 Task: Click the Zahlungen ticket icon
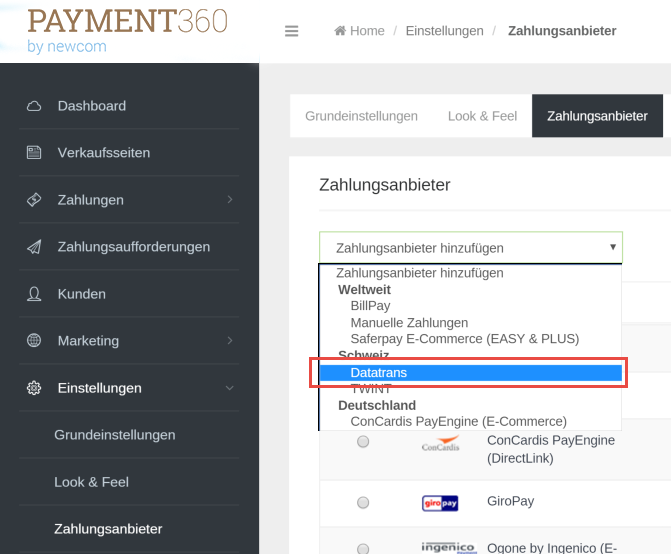(x=34, y=200)
